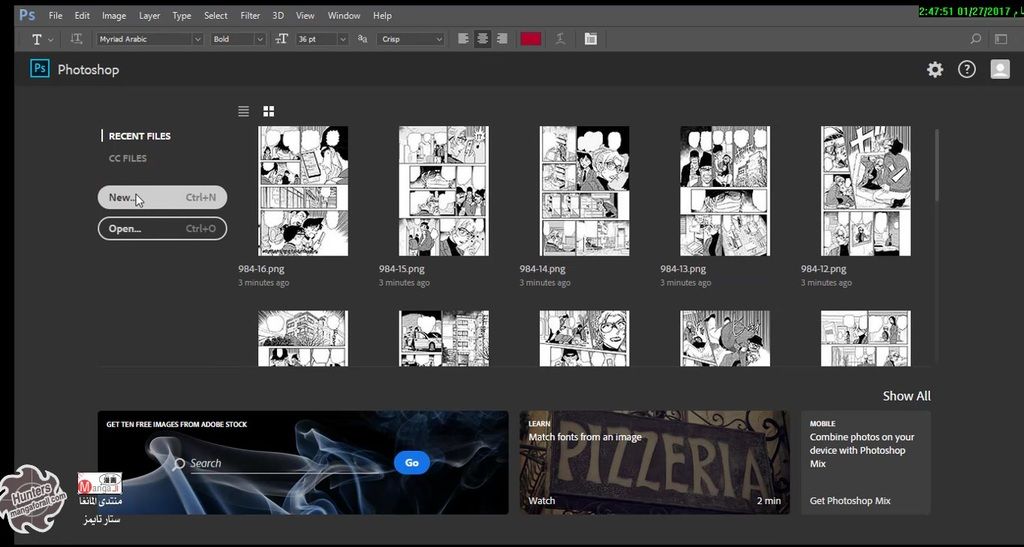Toggle Character and Paragraph panels icon
This screenshot has height=547, width=1024.
590,39
